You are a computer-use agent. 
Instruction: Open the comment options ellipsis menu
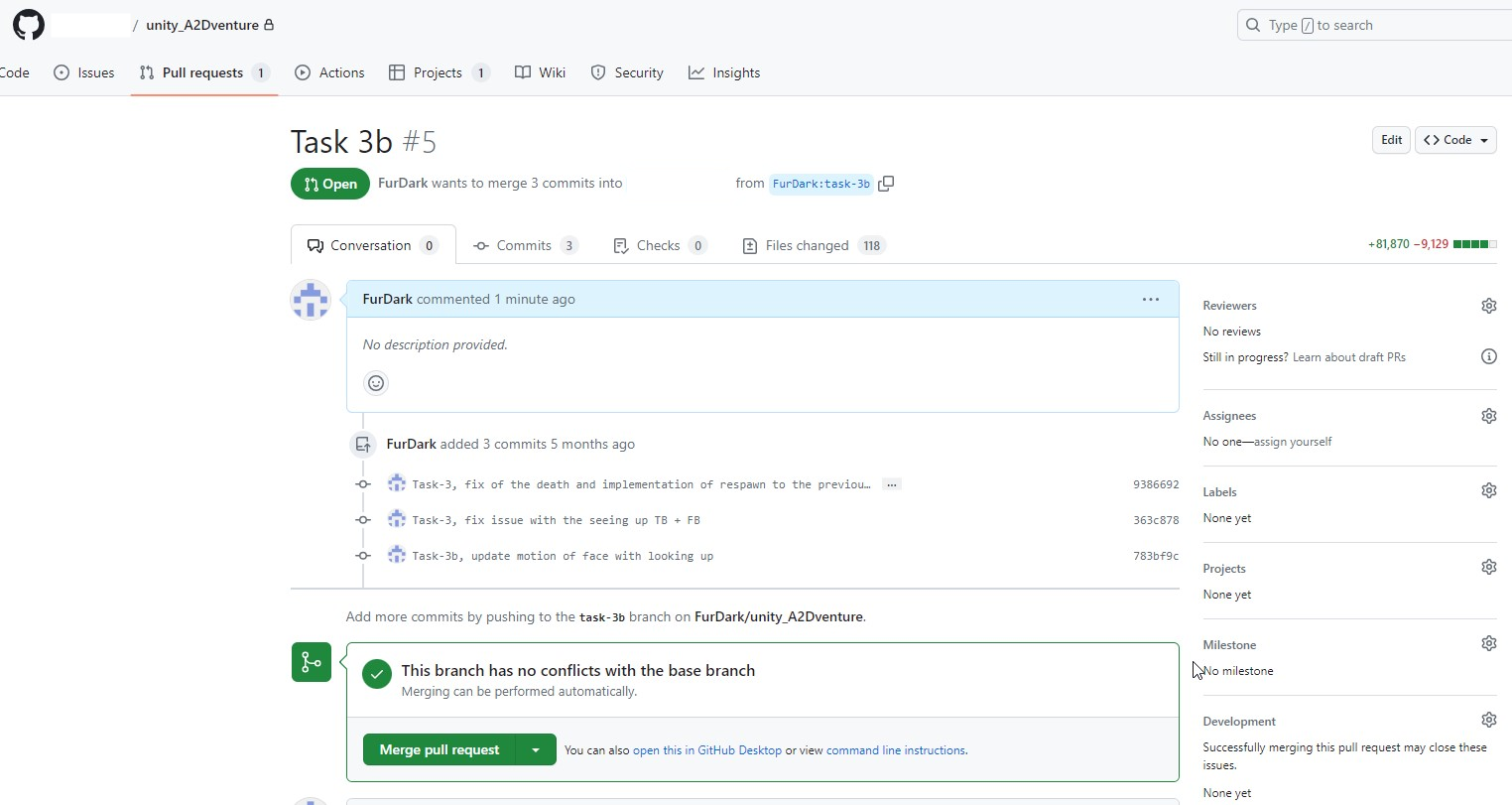[1150, 299]
